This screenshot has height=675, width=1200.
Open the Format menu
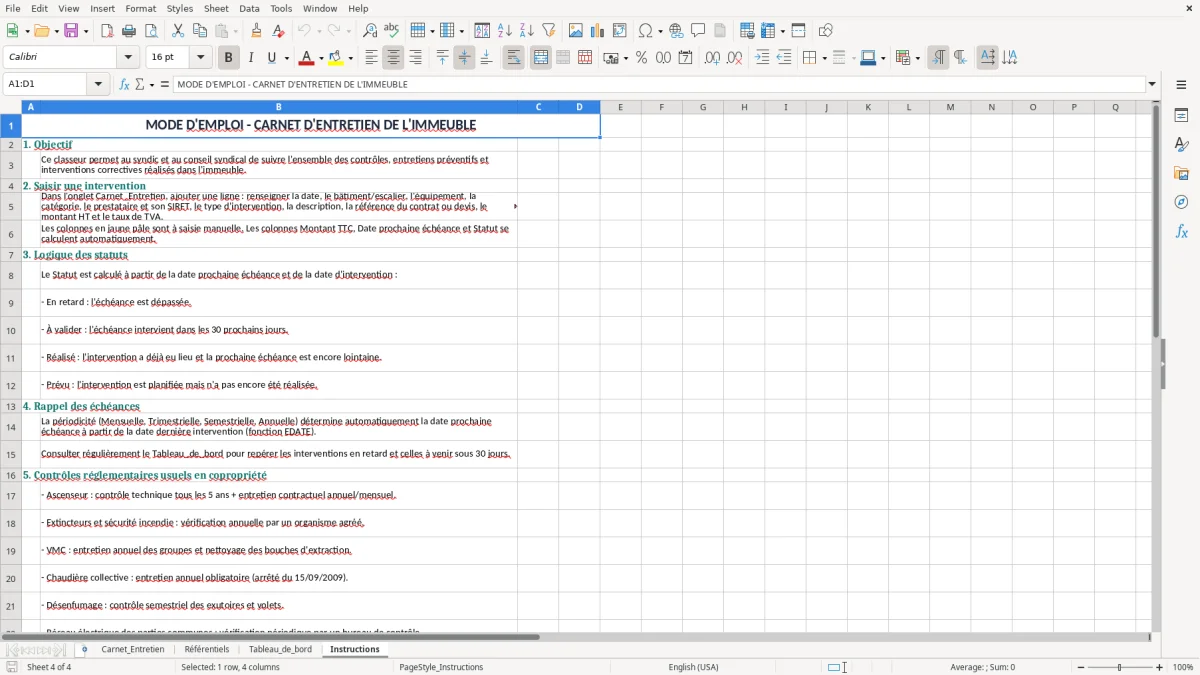coord(140,8)
